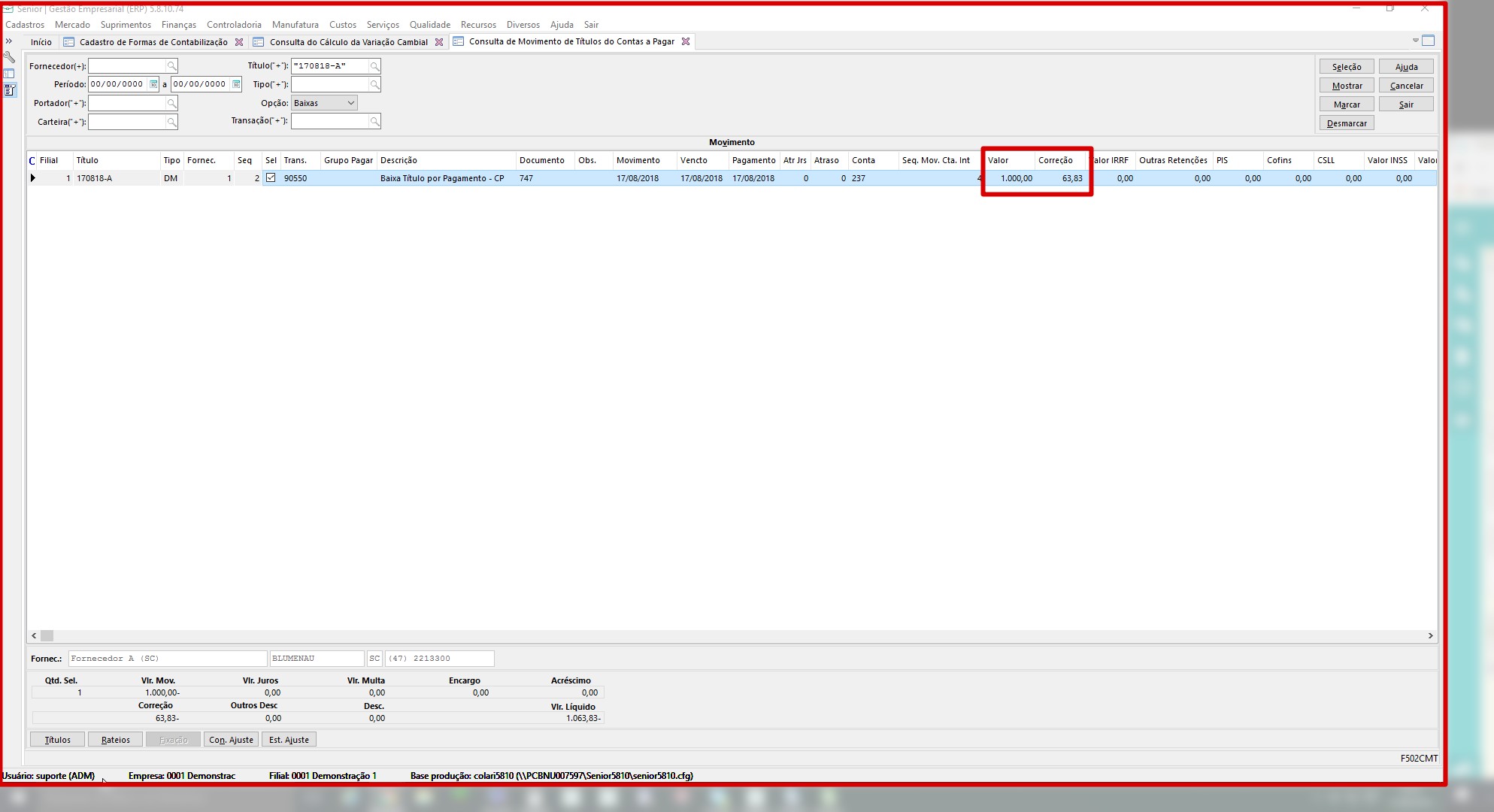Open the Finanças menu
1494x812 pixels.
tap(178, 25)
